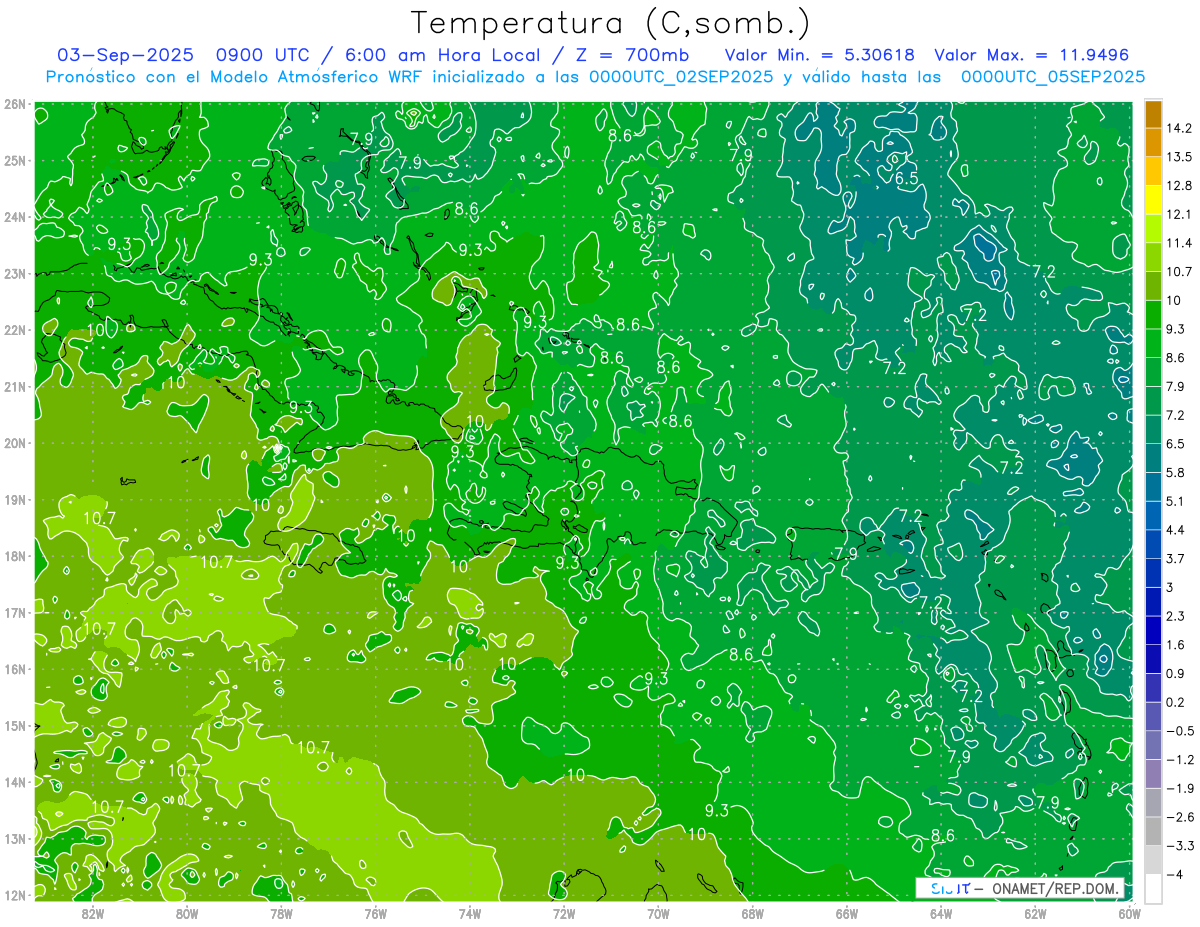Viewport: 1200px width, 927px height.
Task: Click the purple legend swatch above -1.9
Action: click(x=1153, y=773)
